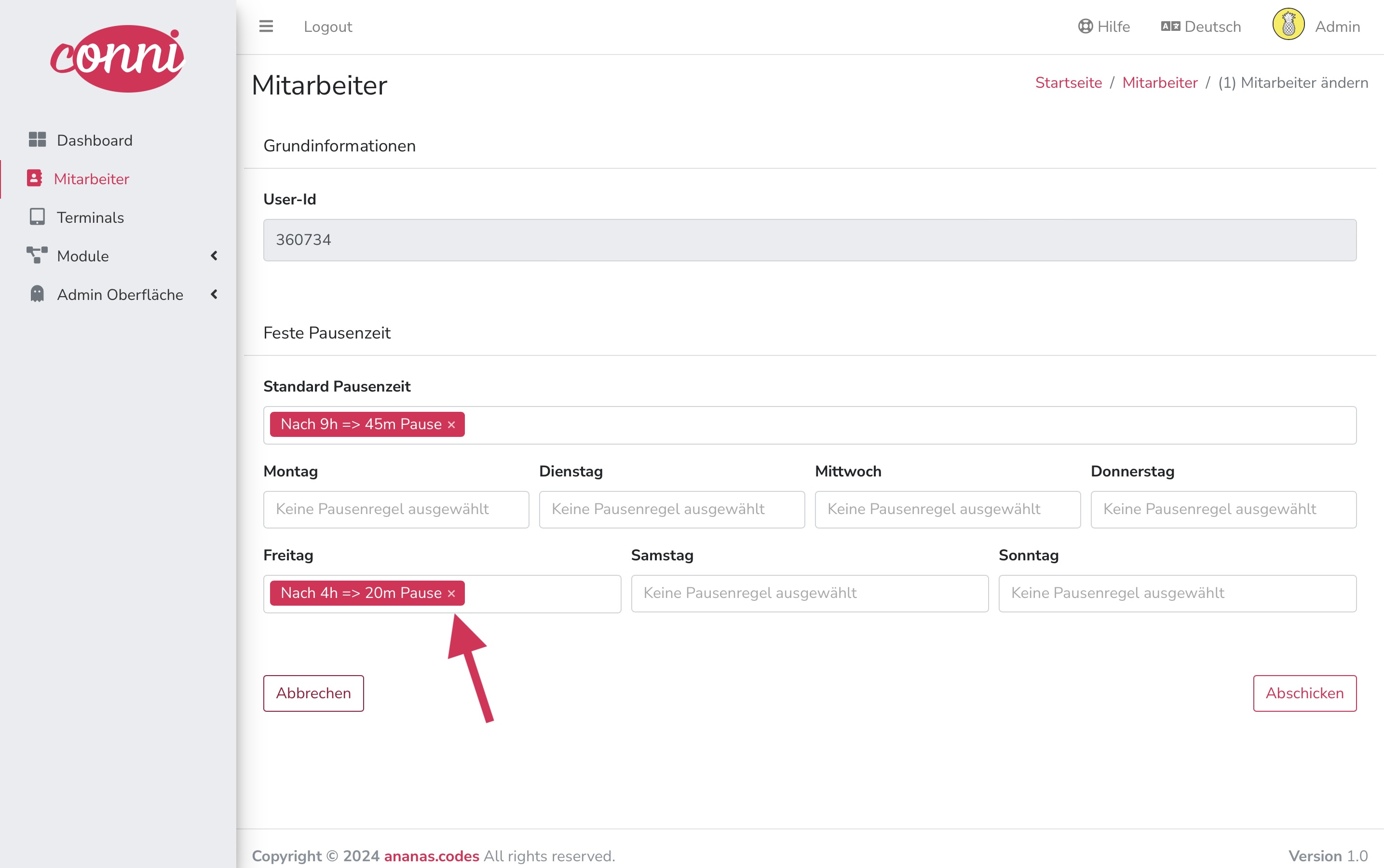
Task: Click the Abbrechen button
Action: (313, 693)
